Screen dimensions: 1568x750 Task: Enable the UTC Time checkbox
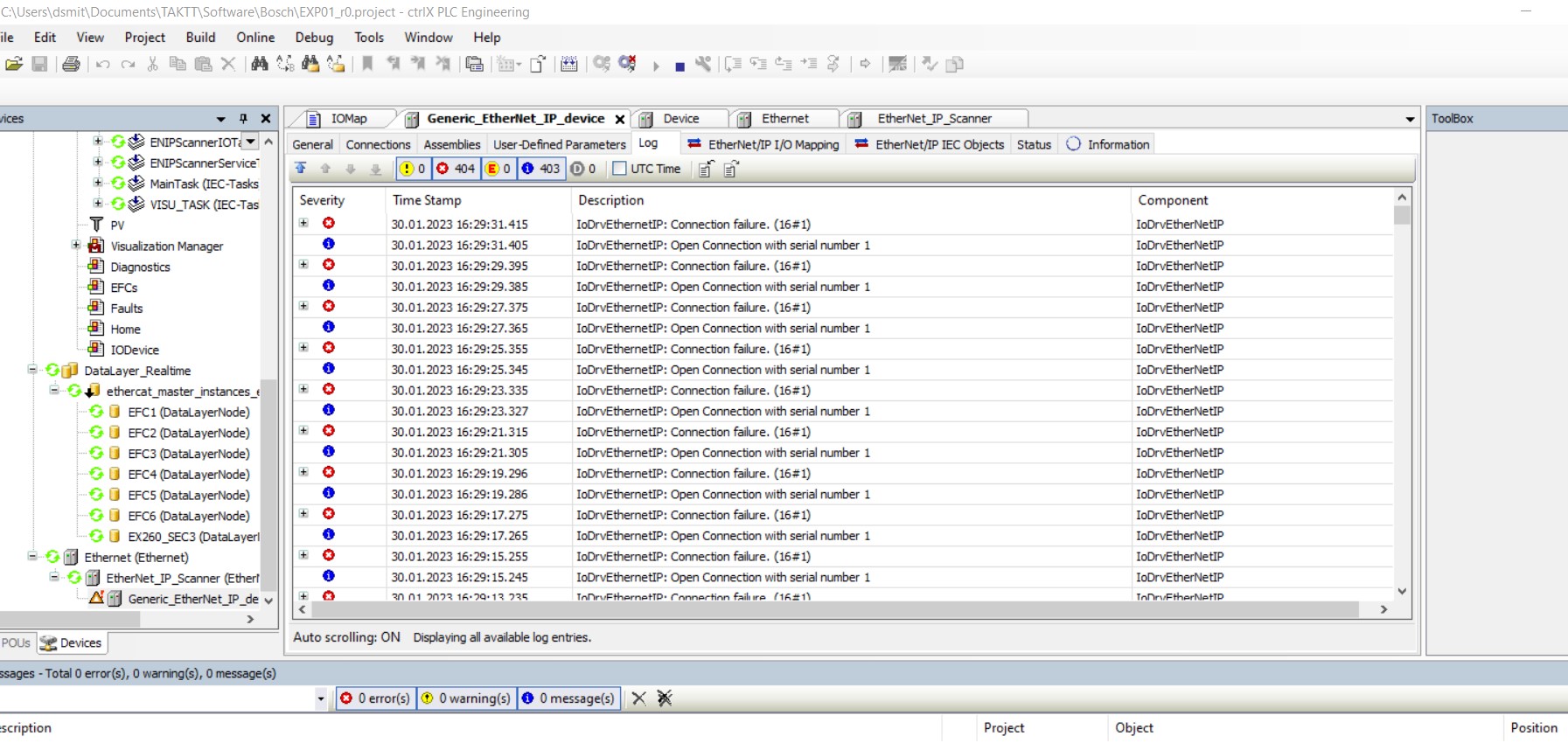(x=620, y=169)
